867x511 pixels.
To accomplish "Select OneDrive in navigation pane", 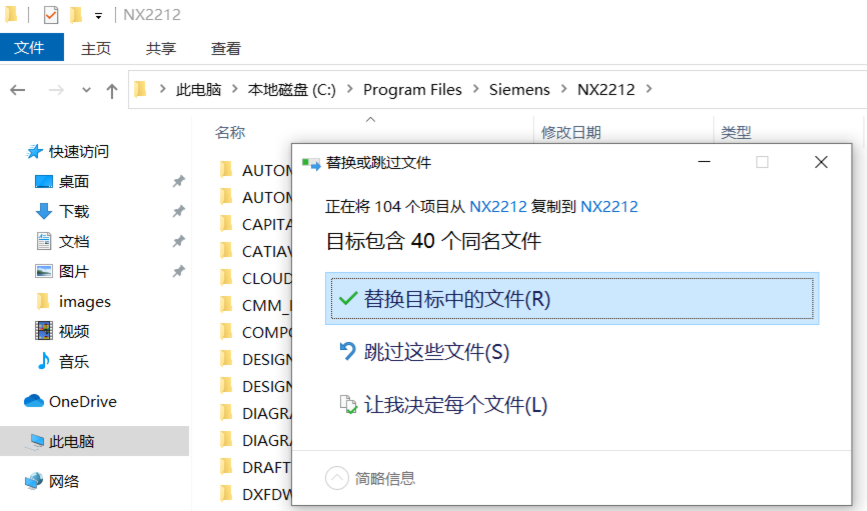I will pos(82,401).
